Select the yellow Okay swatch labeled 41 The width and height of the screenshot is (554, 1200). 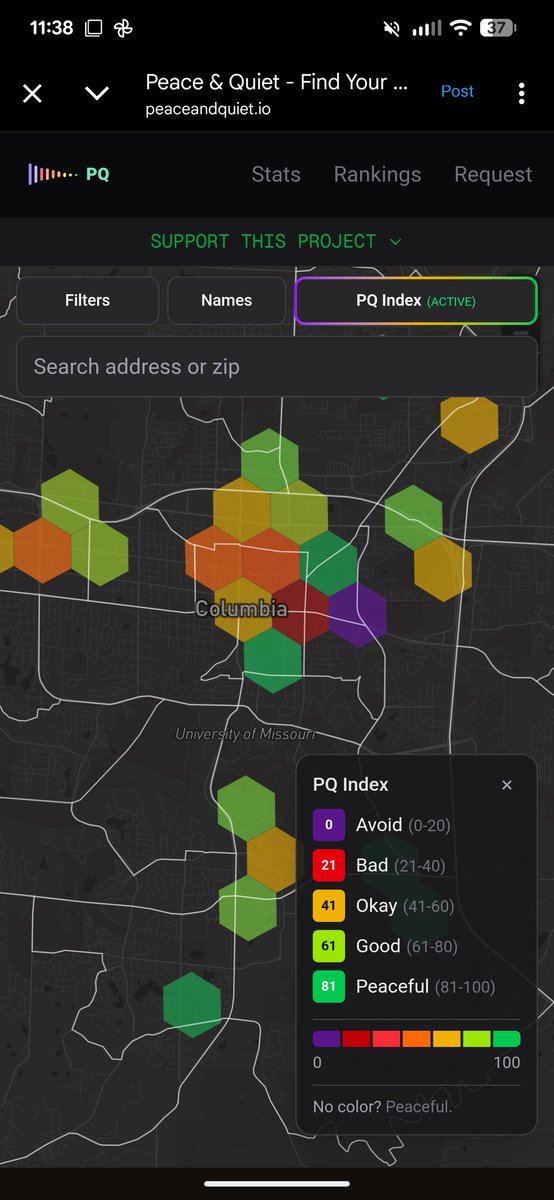click(x=329, y=906)
